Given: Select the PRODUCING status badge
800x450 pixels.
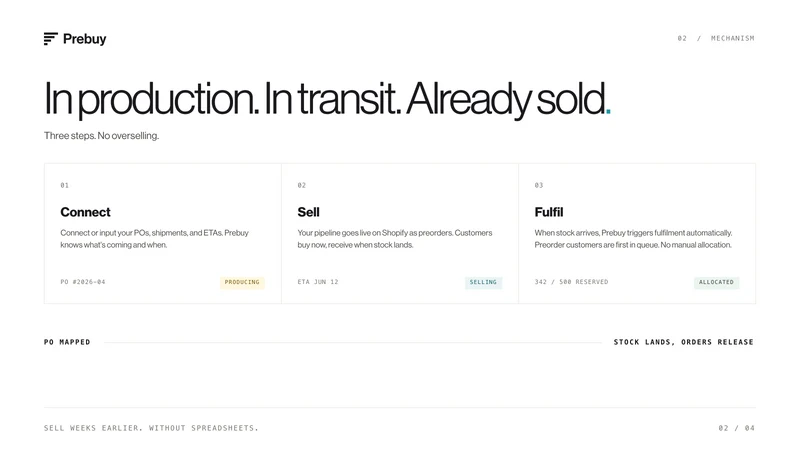Looking at the screenshot, I should point(242,282).
